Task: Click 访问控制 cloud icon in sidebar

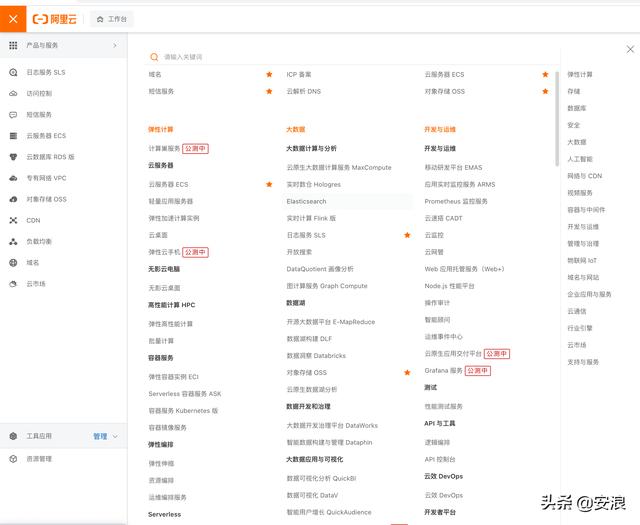Action: 13,93
